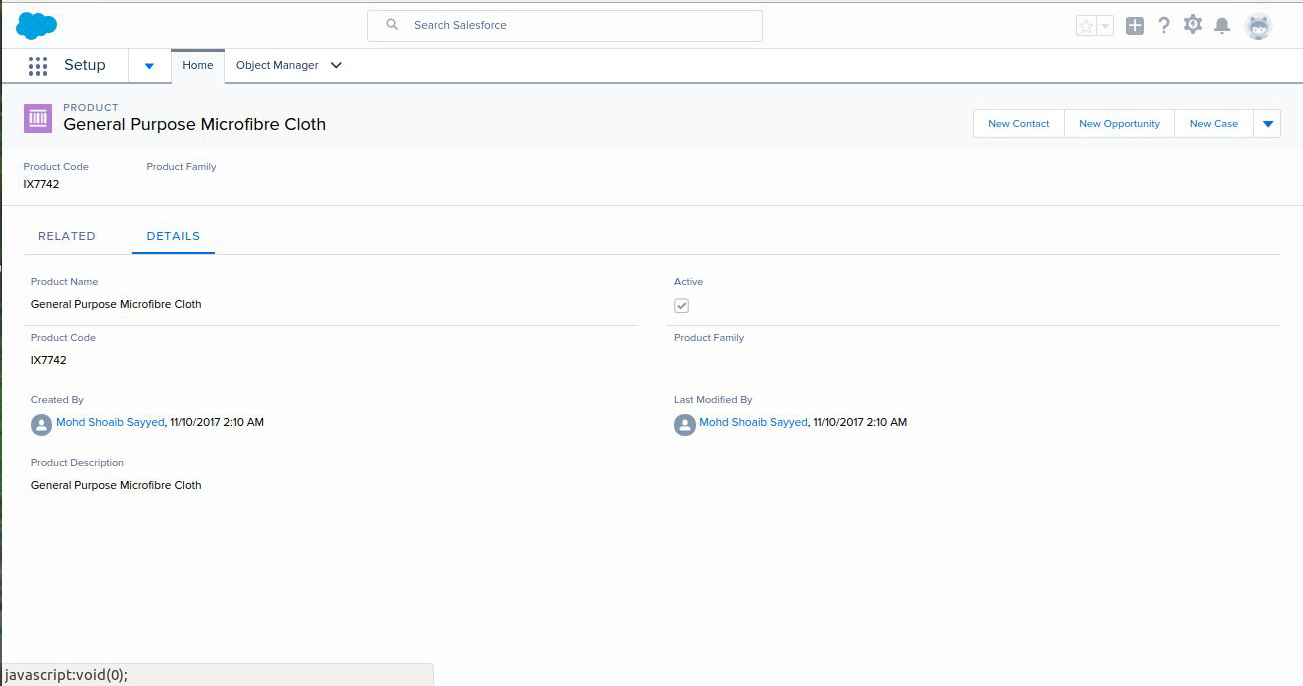Open the App Launcher grid icon
The height and width of the screenshot is (686, 1303).
click(x=38, y=66)
